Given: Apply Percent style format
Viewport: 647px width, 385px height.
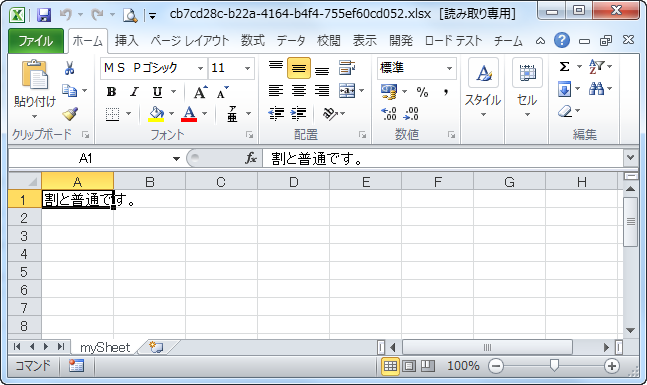Looking at the screenshot, I should [422, 92].
